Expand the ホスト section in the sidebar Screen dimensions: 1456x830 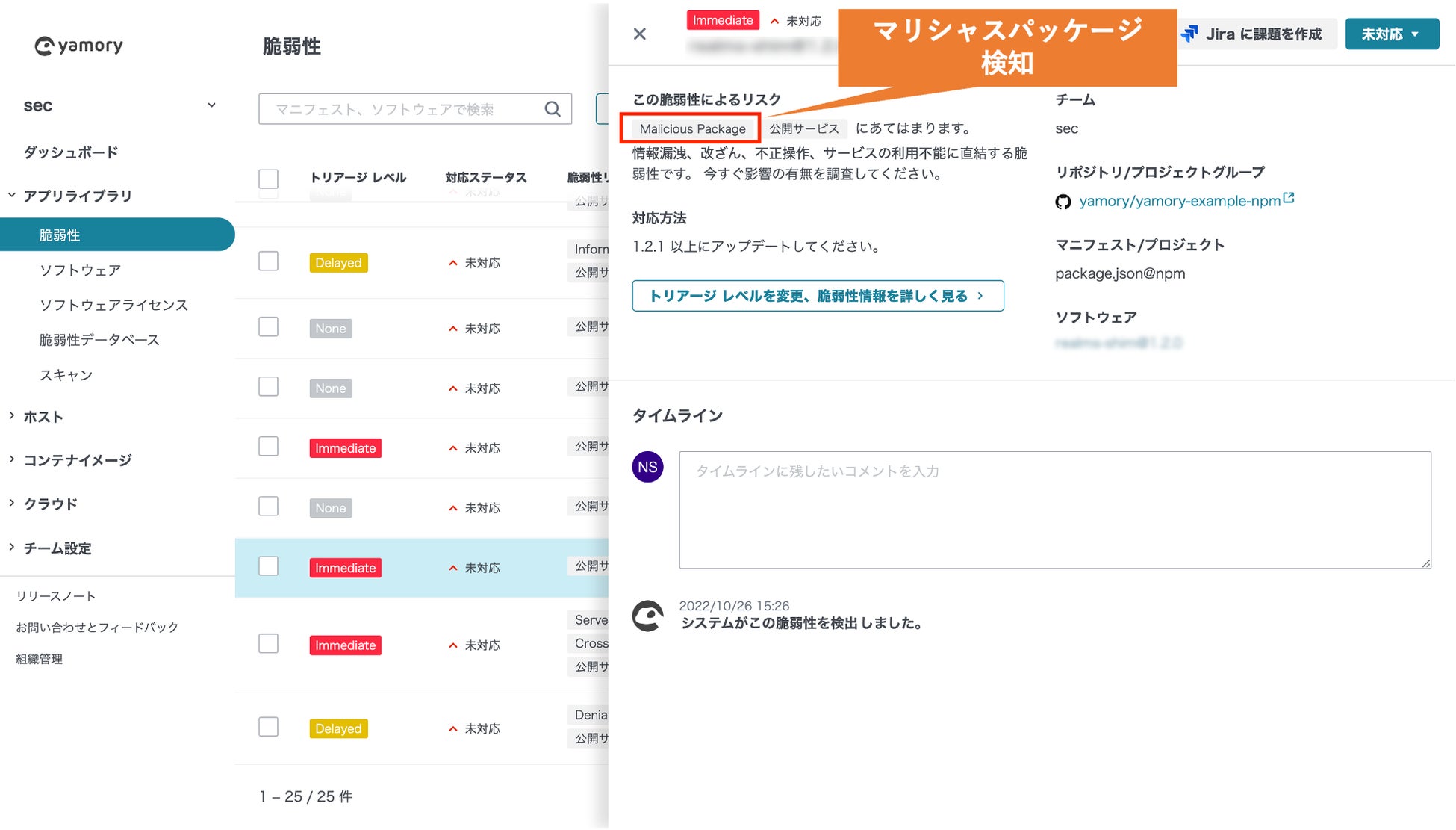pyautogui.click(x=43, y=417)
